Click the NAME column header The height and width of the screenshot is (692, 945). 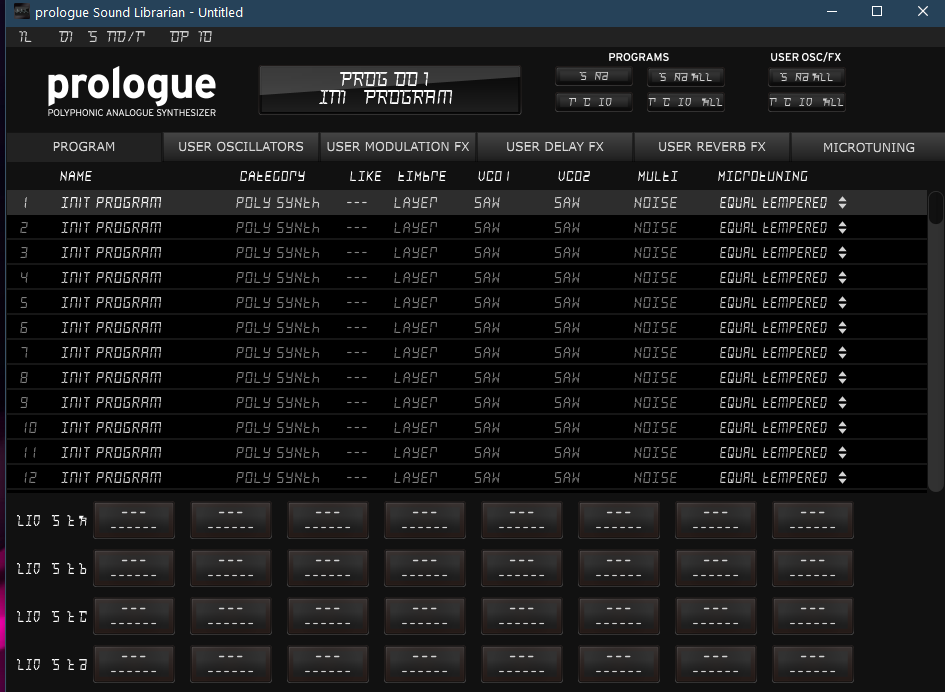(76, 176)
